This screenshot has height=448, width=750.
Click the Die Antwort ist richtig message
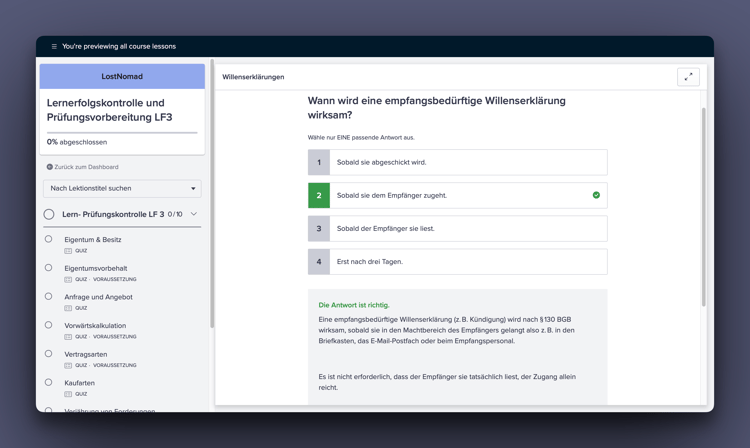coord(354,305)
